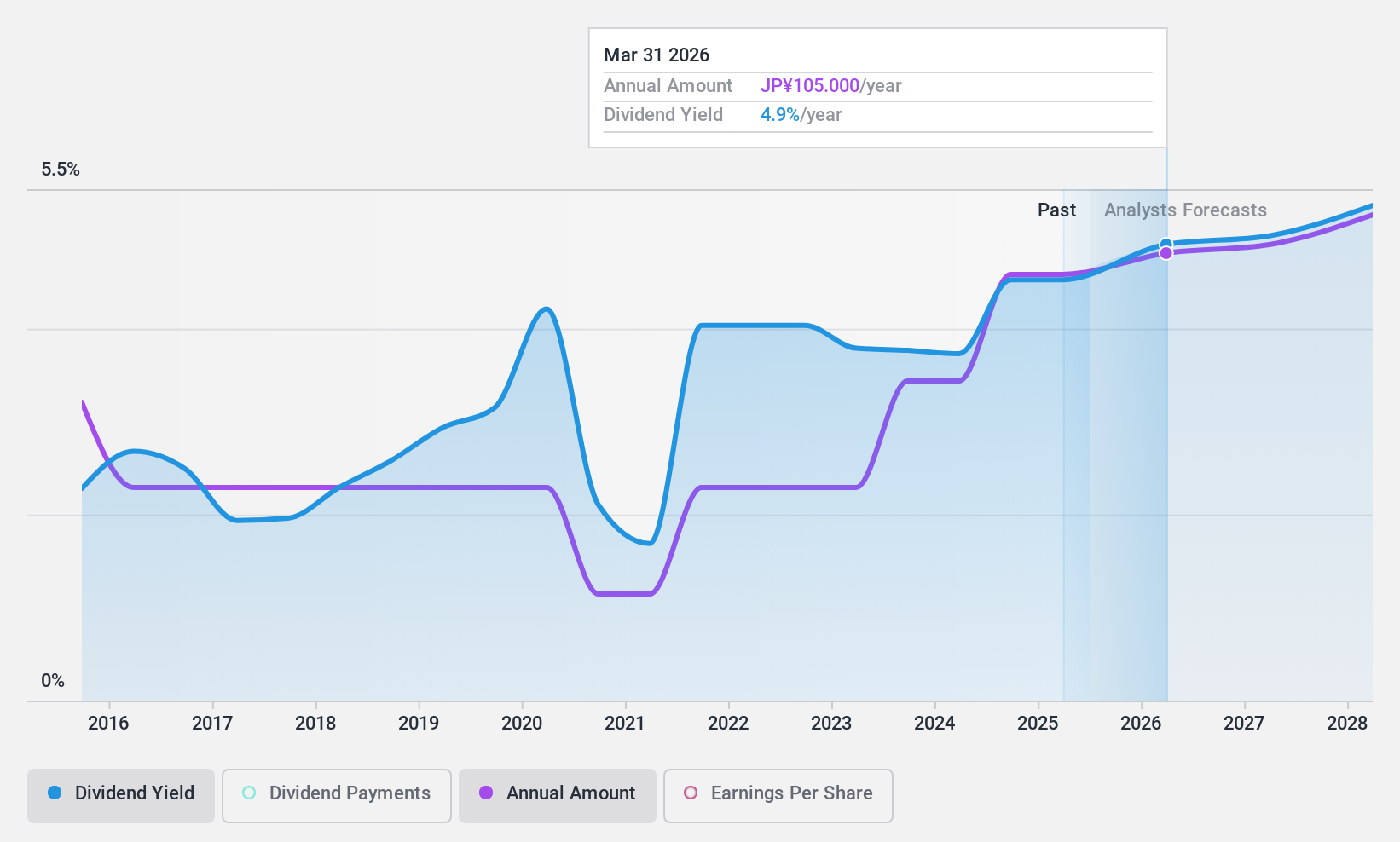Enable the Earnings Per Share series
Viewport: 1400px width, 842px height.
coord(778,796)
